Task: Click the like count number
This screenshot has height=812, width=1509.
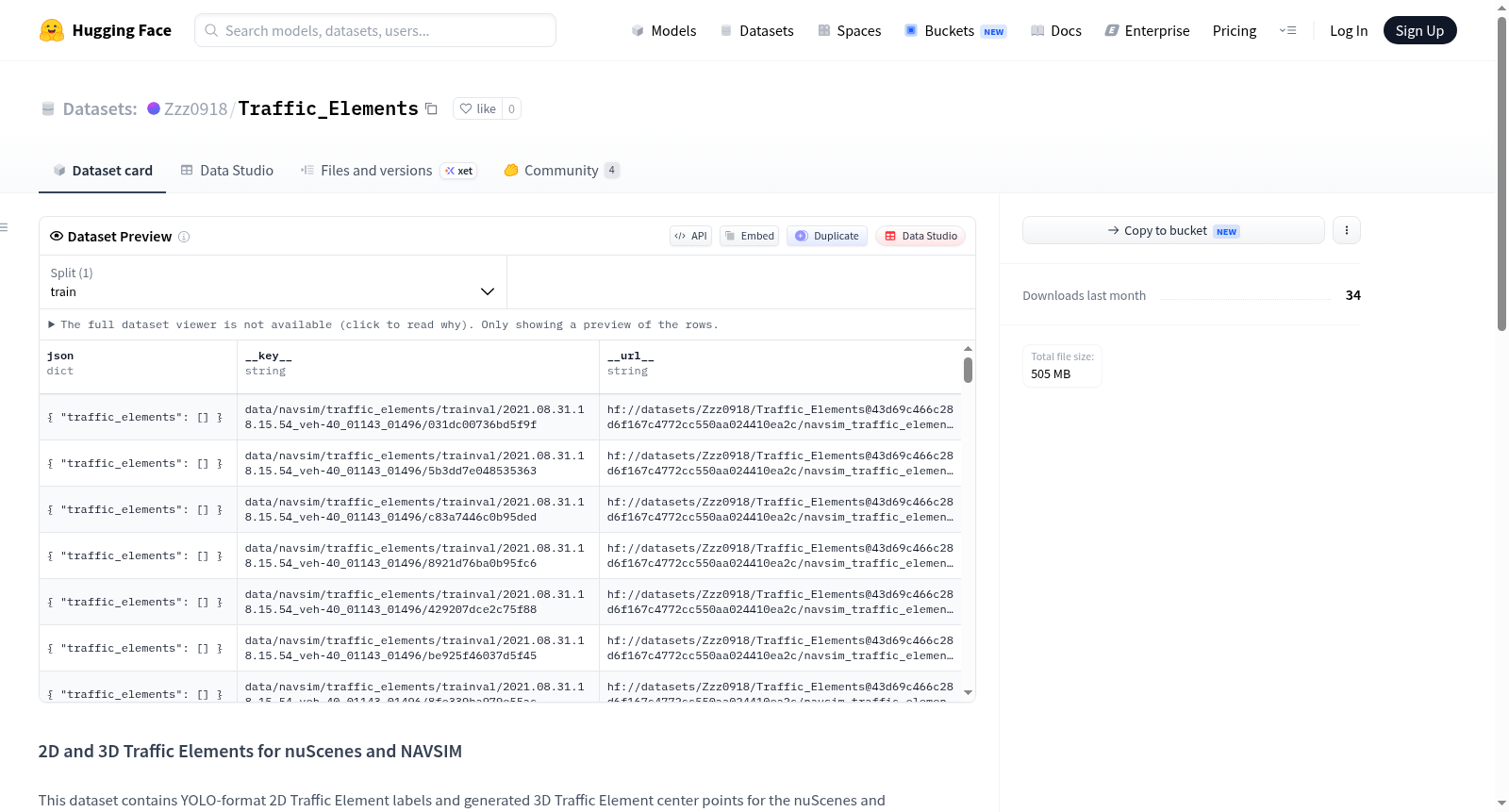Action: click(512, 108)
